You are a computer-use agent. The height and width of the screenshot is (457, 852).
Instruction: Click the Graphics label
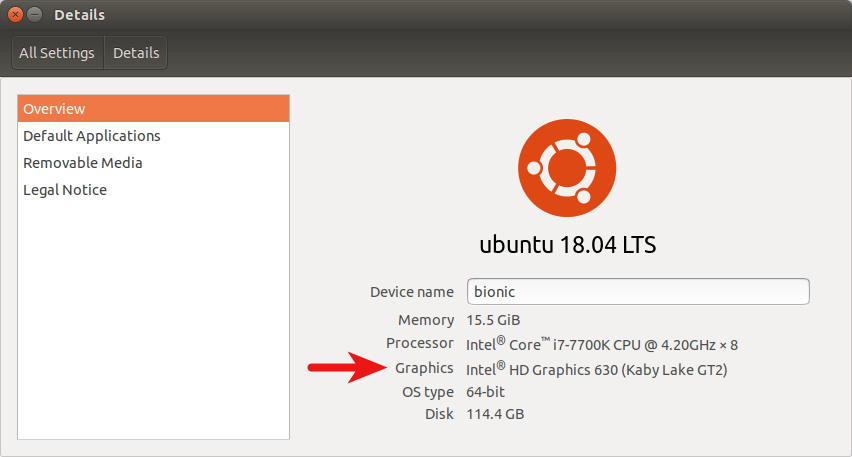424,368
